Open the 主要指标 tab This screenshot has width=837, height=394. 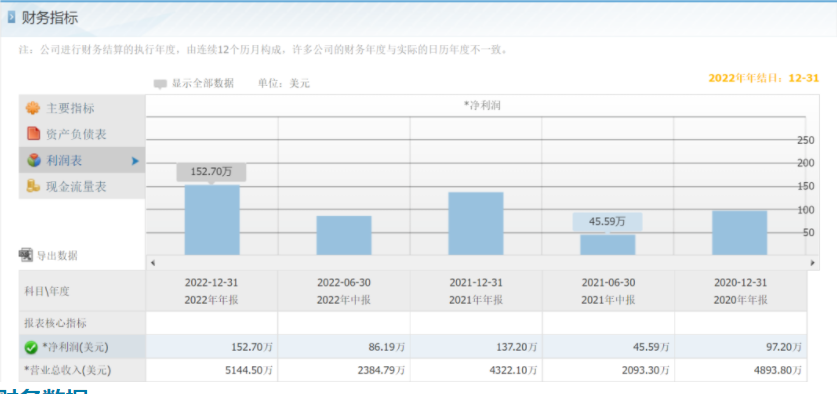pos(82,108)
